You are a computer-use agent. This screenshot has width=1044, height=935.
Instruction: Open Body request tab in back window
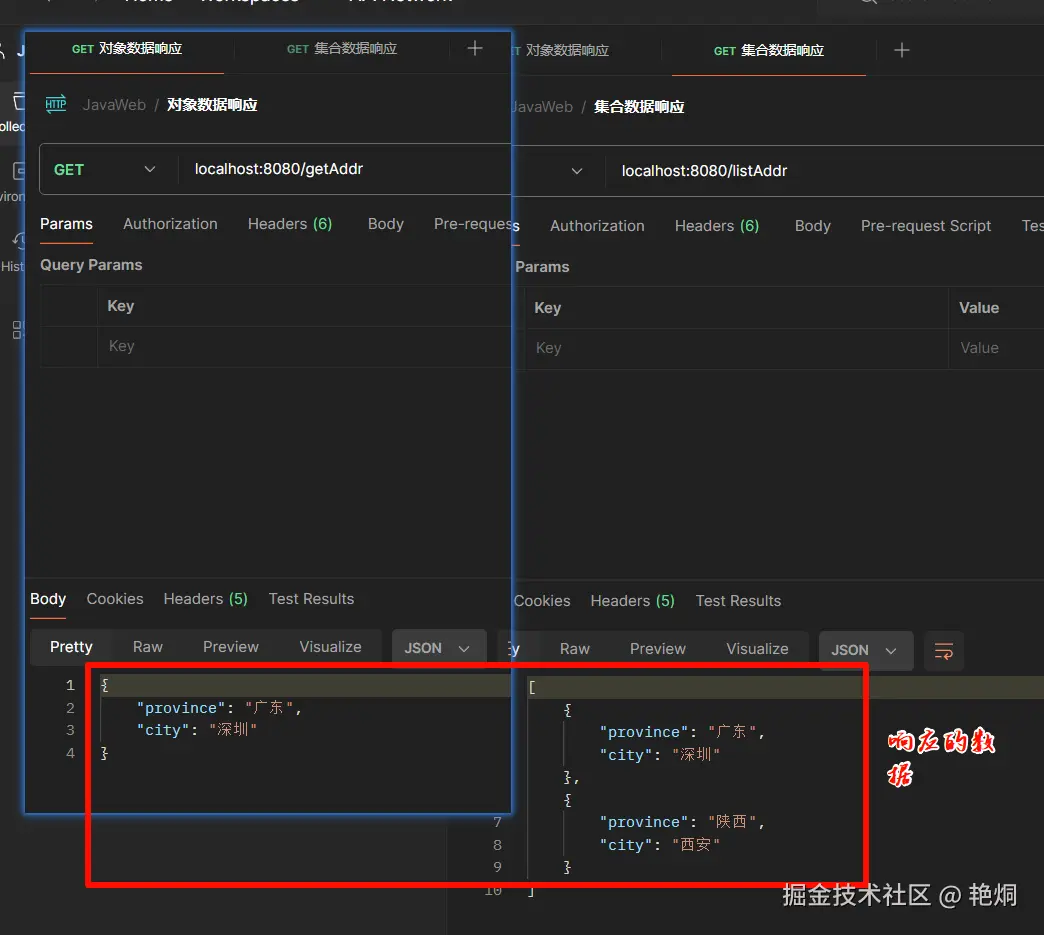pos(813,226)
